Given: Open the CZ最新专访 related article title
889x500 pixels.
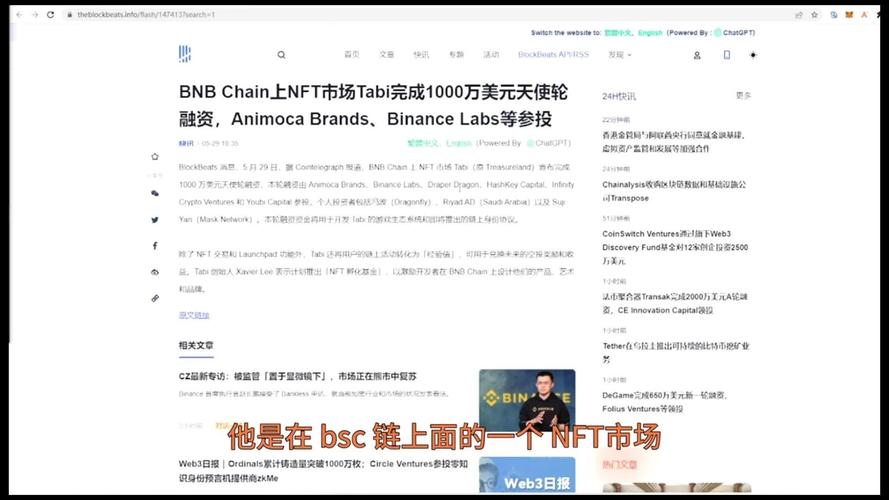Looking at the screenshot, I should pyautogui.click(x=298, y=376).
